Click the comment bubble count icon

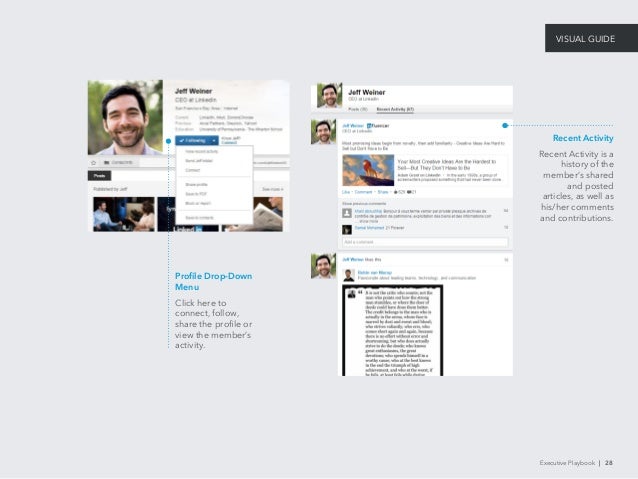pos(409,192)
